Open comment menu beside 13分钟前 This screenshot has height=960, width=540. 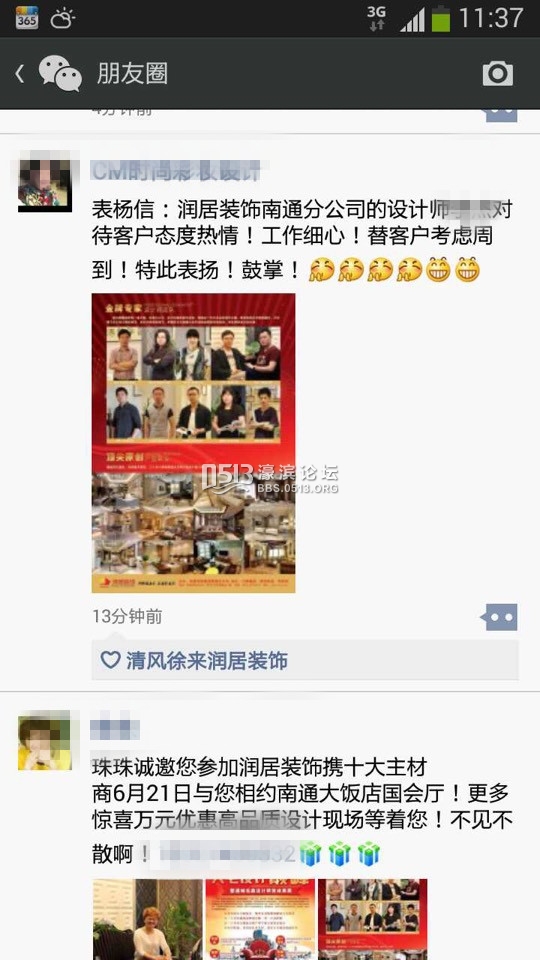500,617
